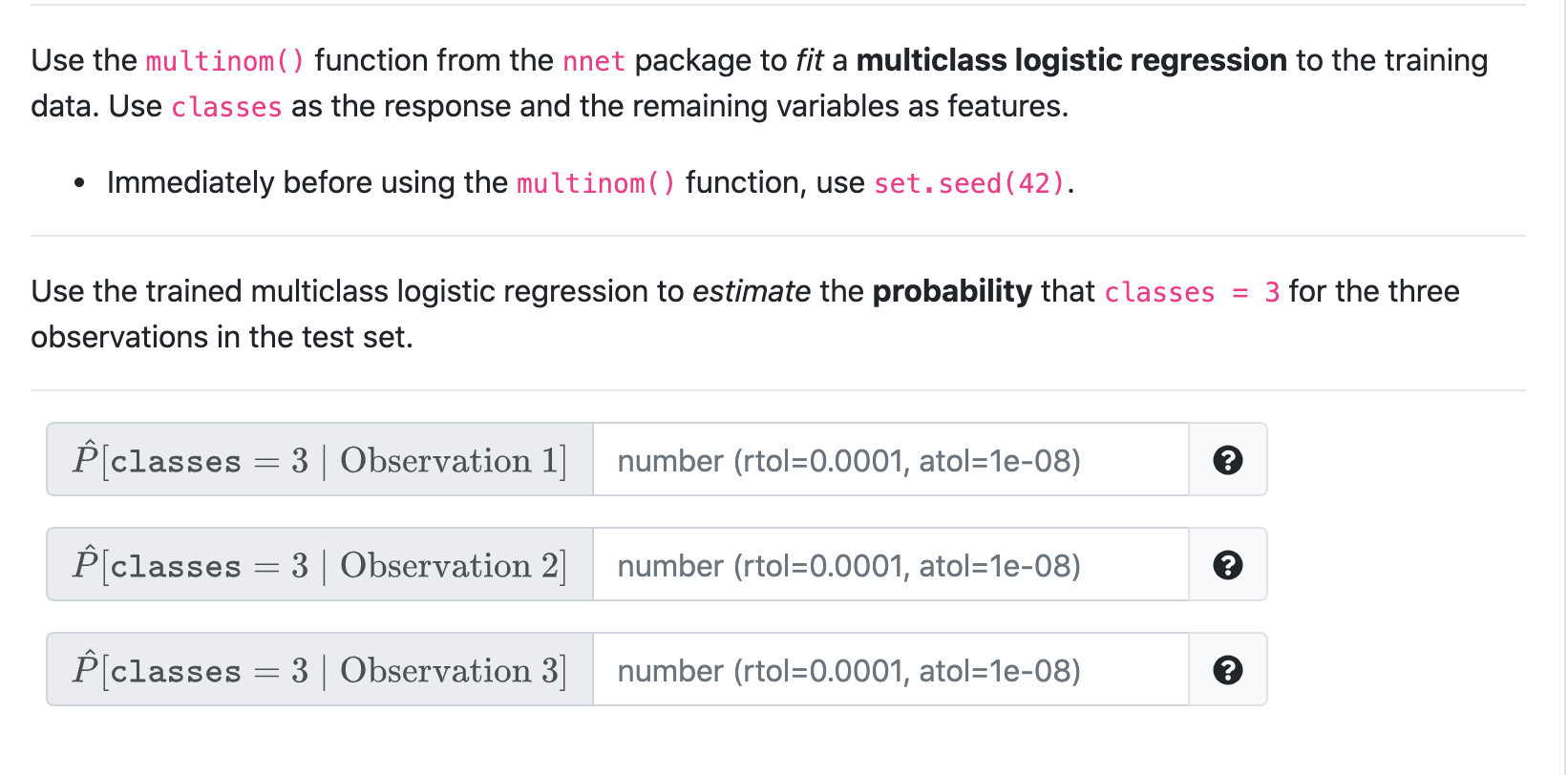Select the nnet package code text
This screenshot has width=1568, height=775.
594,60
